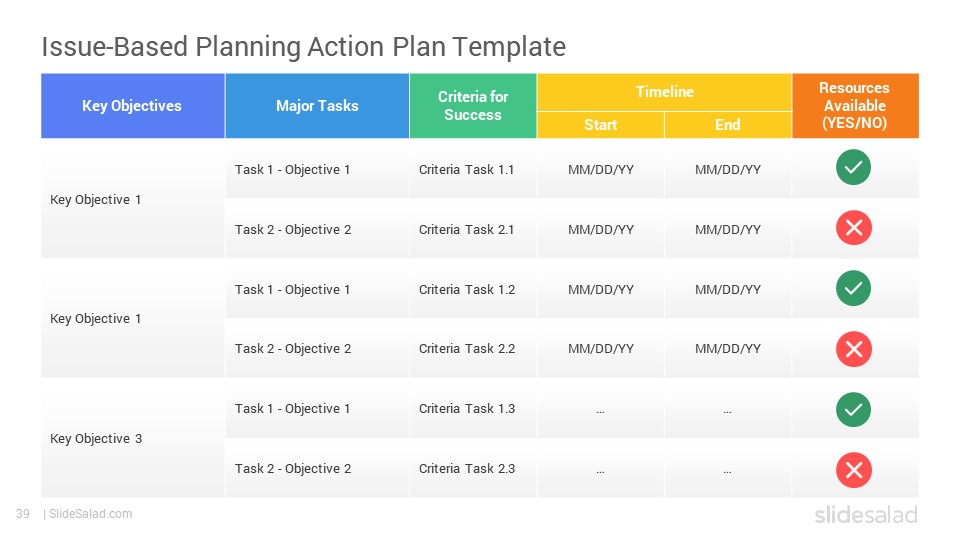Select the end date for Criteria Task 2.2
The image size is (960, 540).
click(x=728, y=348)
